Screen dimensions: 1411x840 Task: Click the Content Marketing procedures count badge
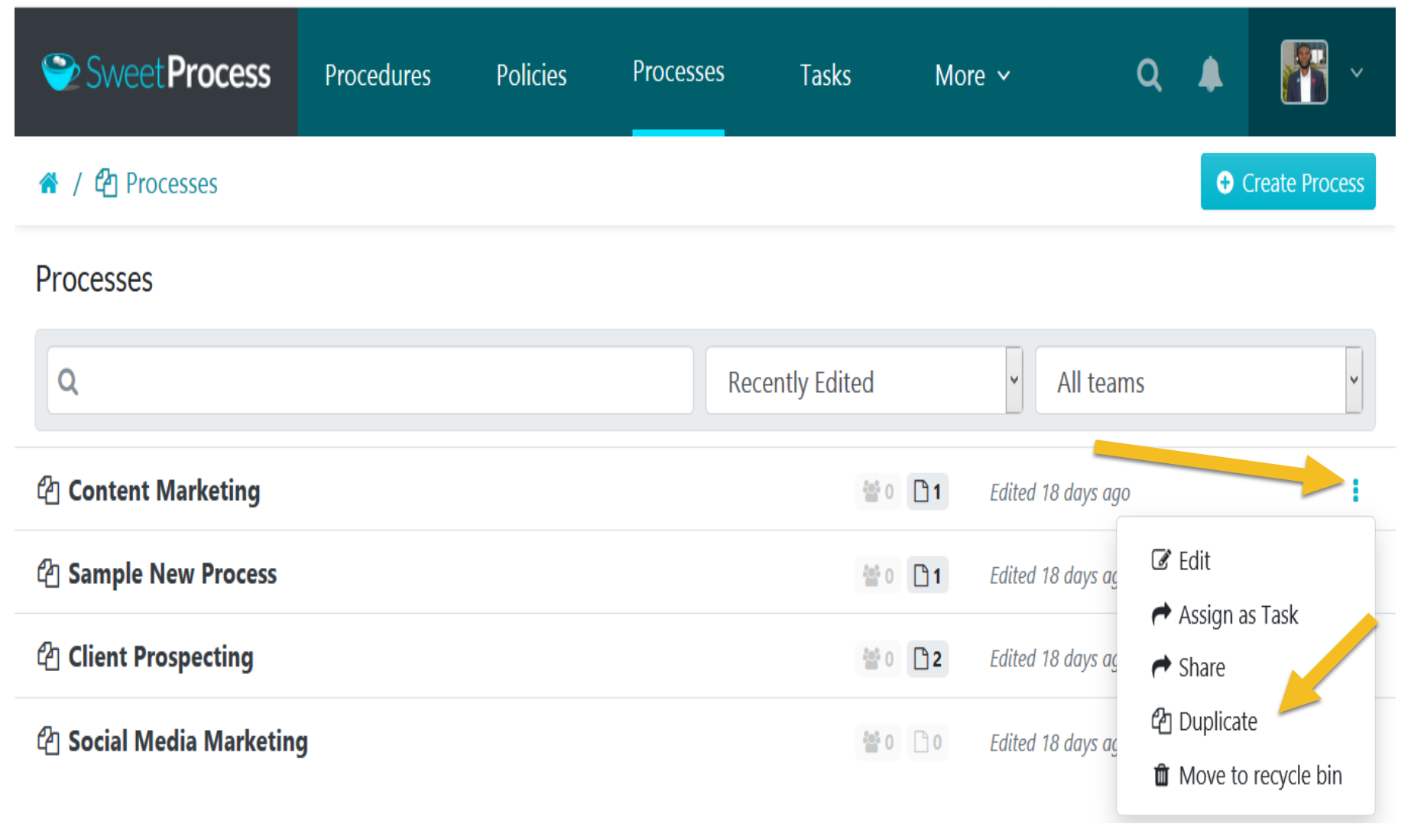[x=927, y=491]
